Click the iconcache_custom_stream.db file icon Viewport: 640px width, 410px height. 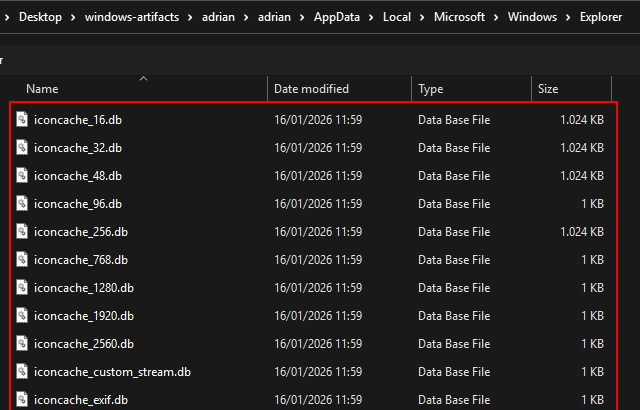[22, 372]
